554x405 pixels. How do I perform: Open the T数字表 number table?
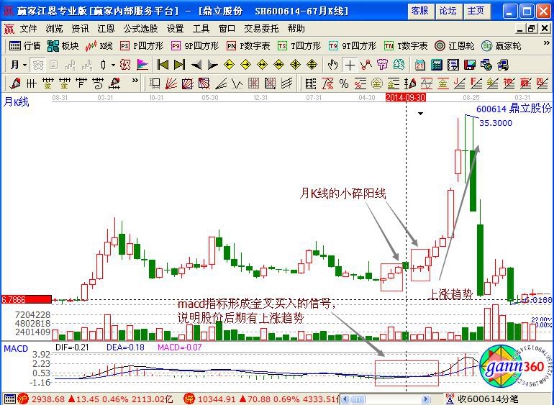(x=406, y=46)
